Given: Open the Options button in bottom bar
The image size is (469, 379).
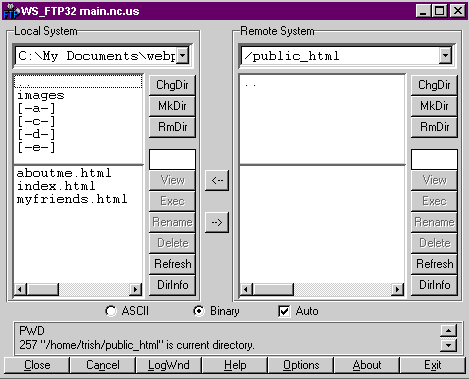Looking at the screenshot, I should point(301,365).
